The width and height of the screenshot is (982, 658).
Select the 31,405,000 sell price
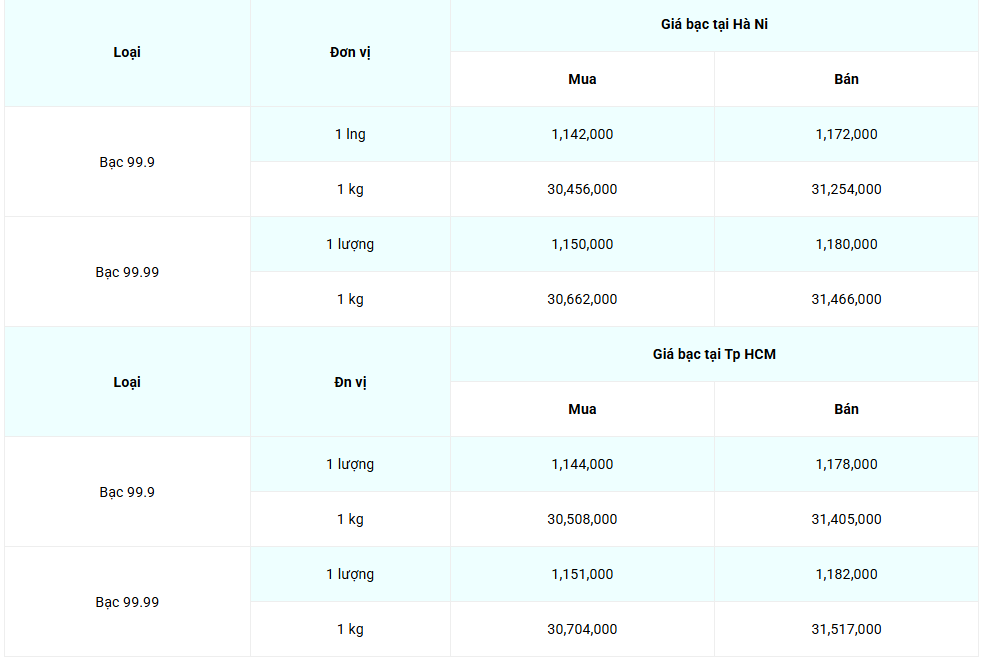[x=846, y=519]
